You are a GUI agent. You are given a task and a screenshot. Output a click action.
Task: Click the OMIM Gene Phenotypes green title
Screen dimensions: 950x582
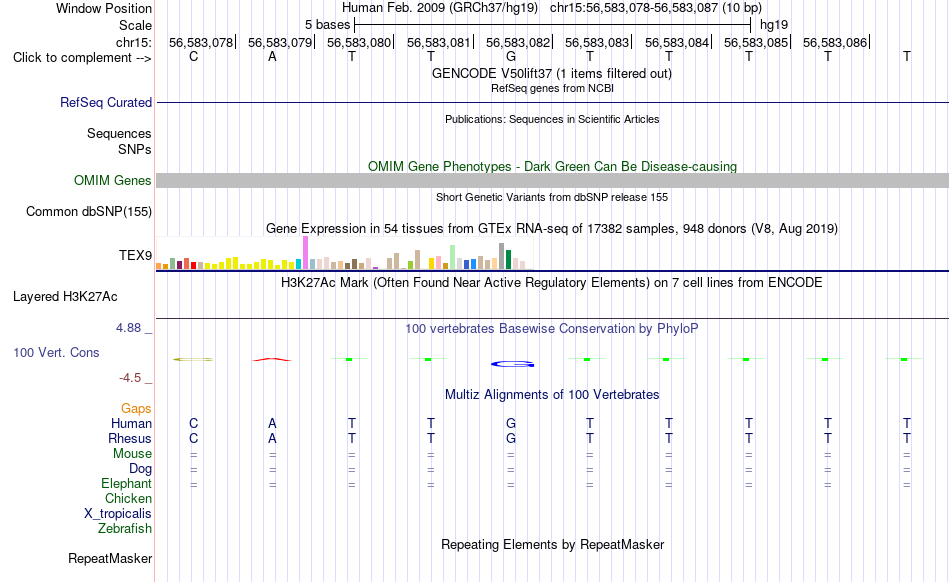tap(552, 167)
